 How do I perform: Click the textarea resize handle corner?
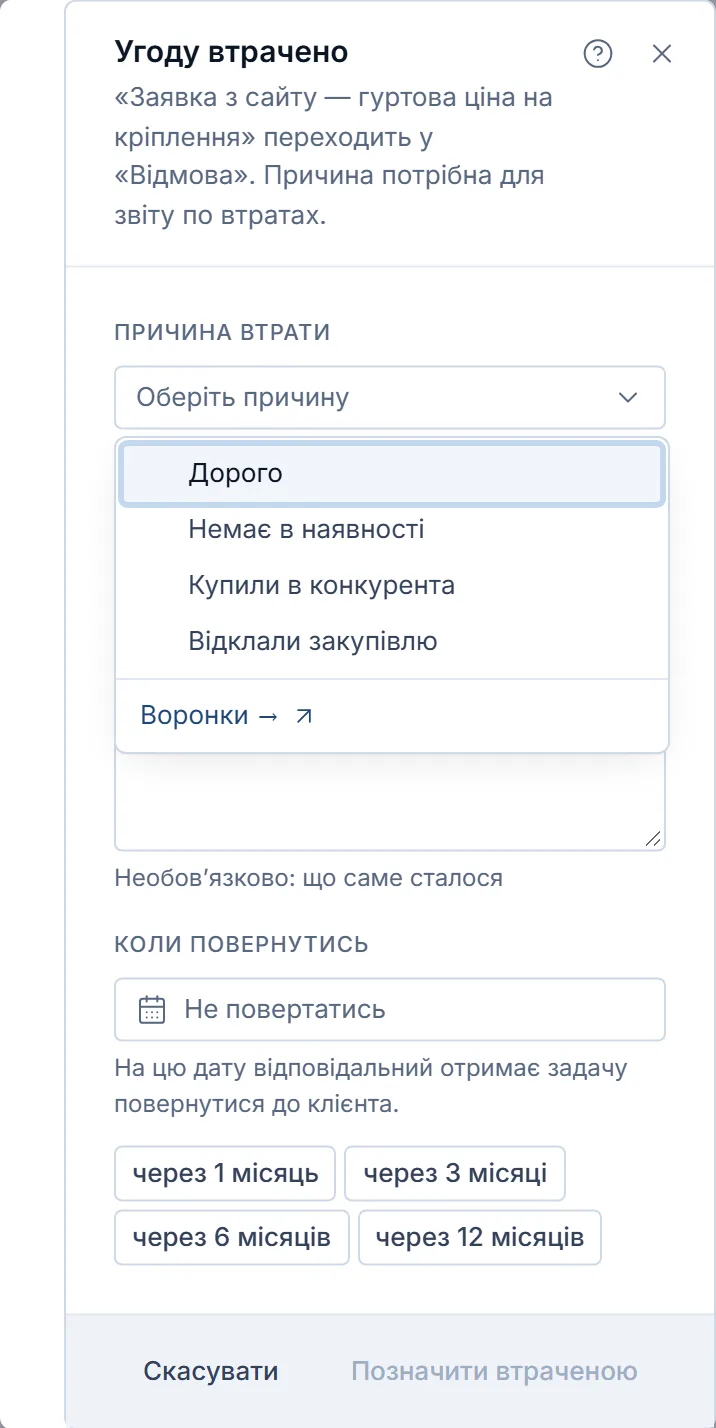(x=653, y=840)
